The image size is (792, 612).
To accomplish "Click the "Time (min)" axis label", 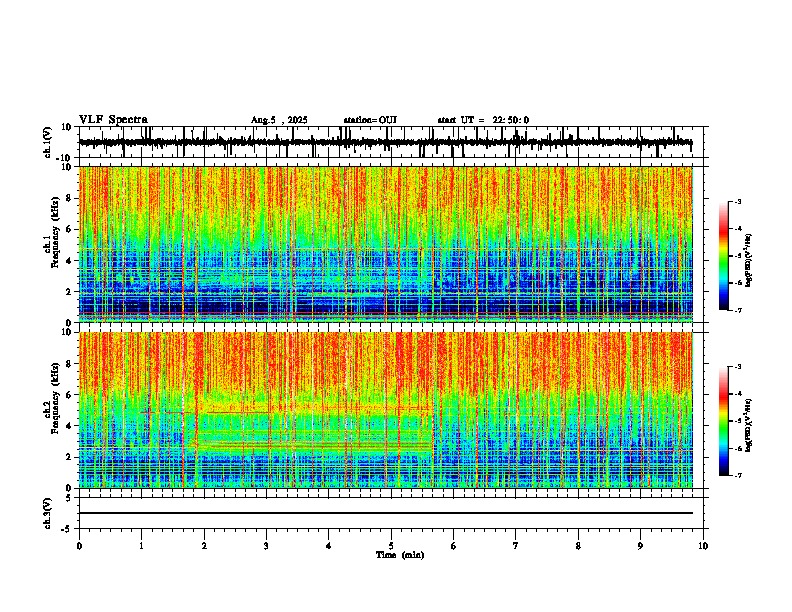I will 400,555.
